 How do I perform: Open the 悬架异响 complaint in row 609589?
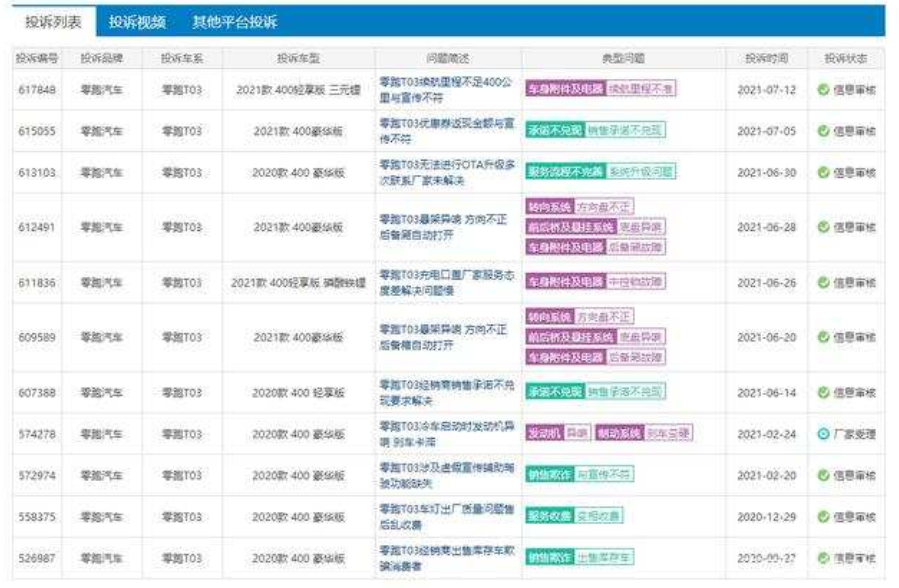point(443,337)
